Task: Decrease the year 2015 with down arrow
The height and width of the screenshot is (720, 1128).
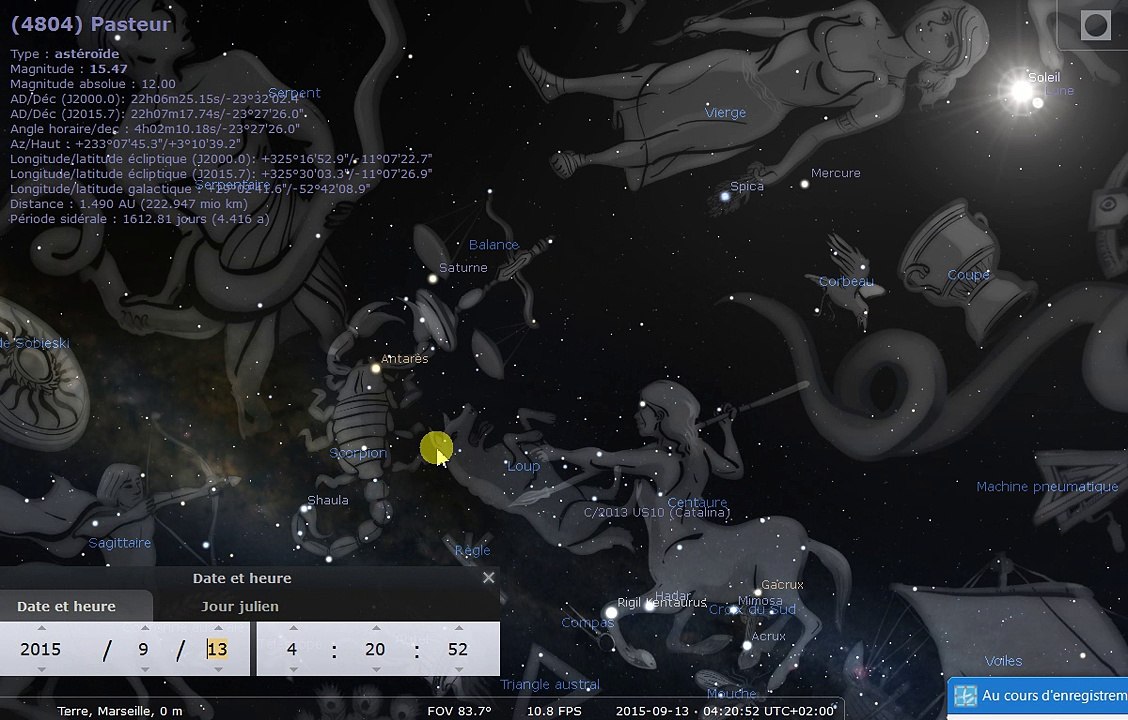Action: point(41,669)
